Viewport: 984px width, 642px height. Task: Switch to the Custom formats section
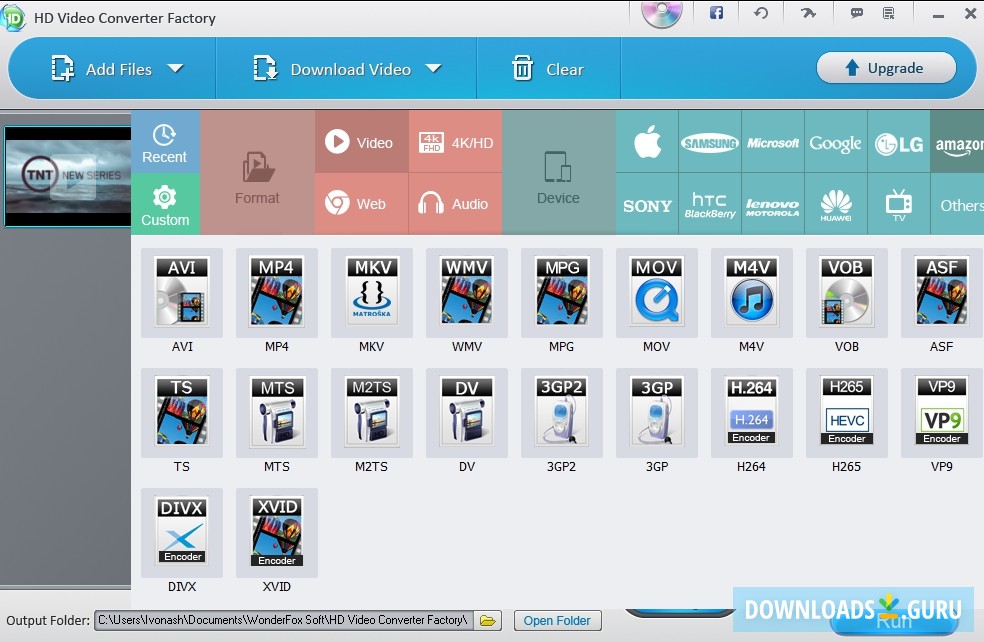165,204
